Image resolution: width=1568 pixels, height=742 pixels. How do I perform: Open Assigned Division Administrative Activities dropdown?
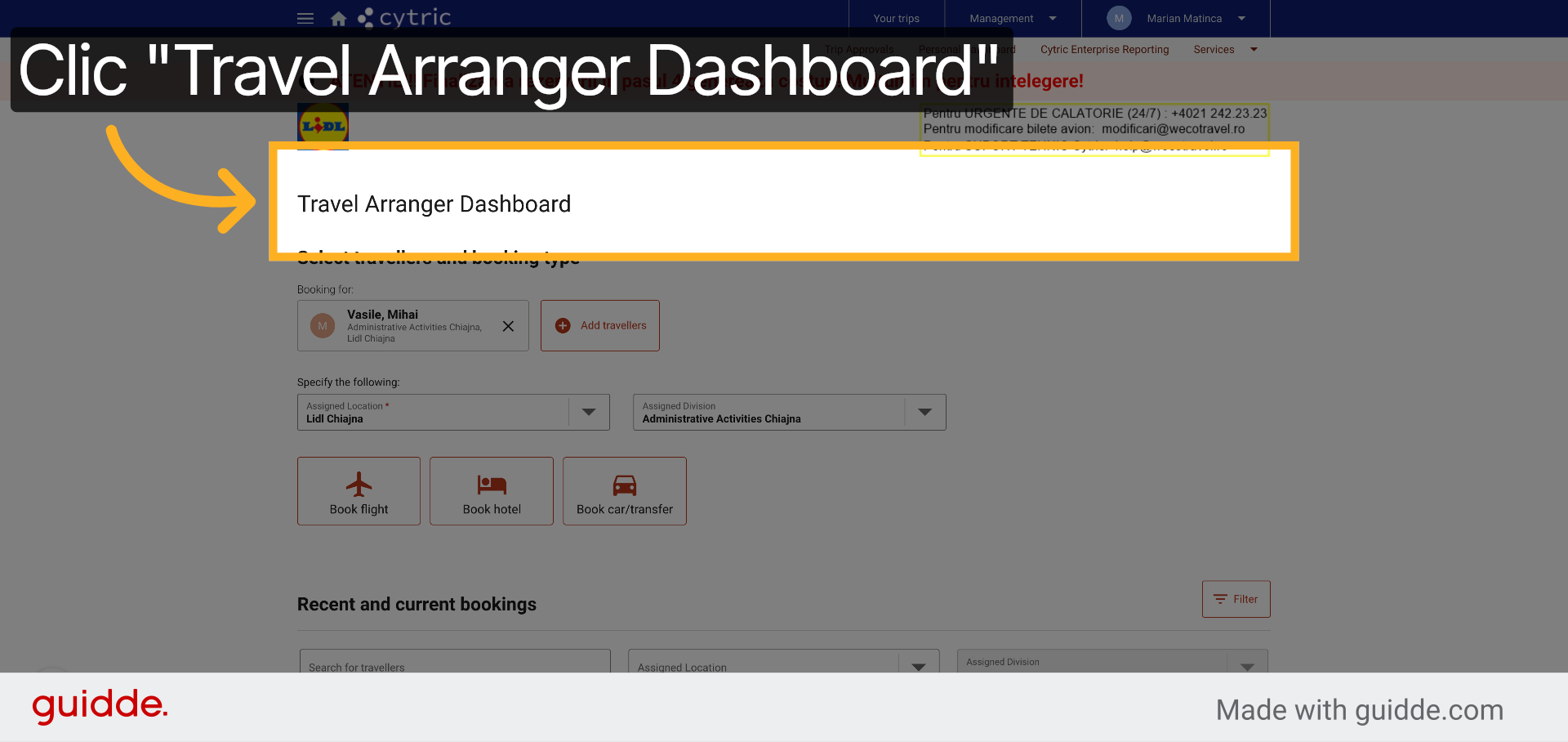click(x=789, y=412)
